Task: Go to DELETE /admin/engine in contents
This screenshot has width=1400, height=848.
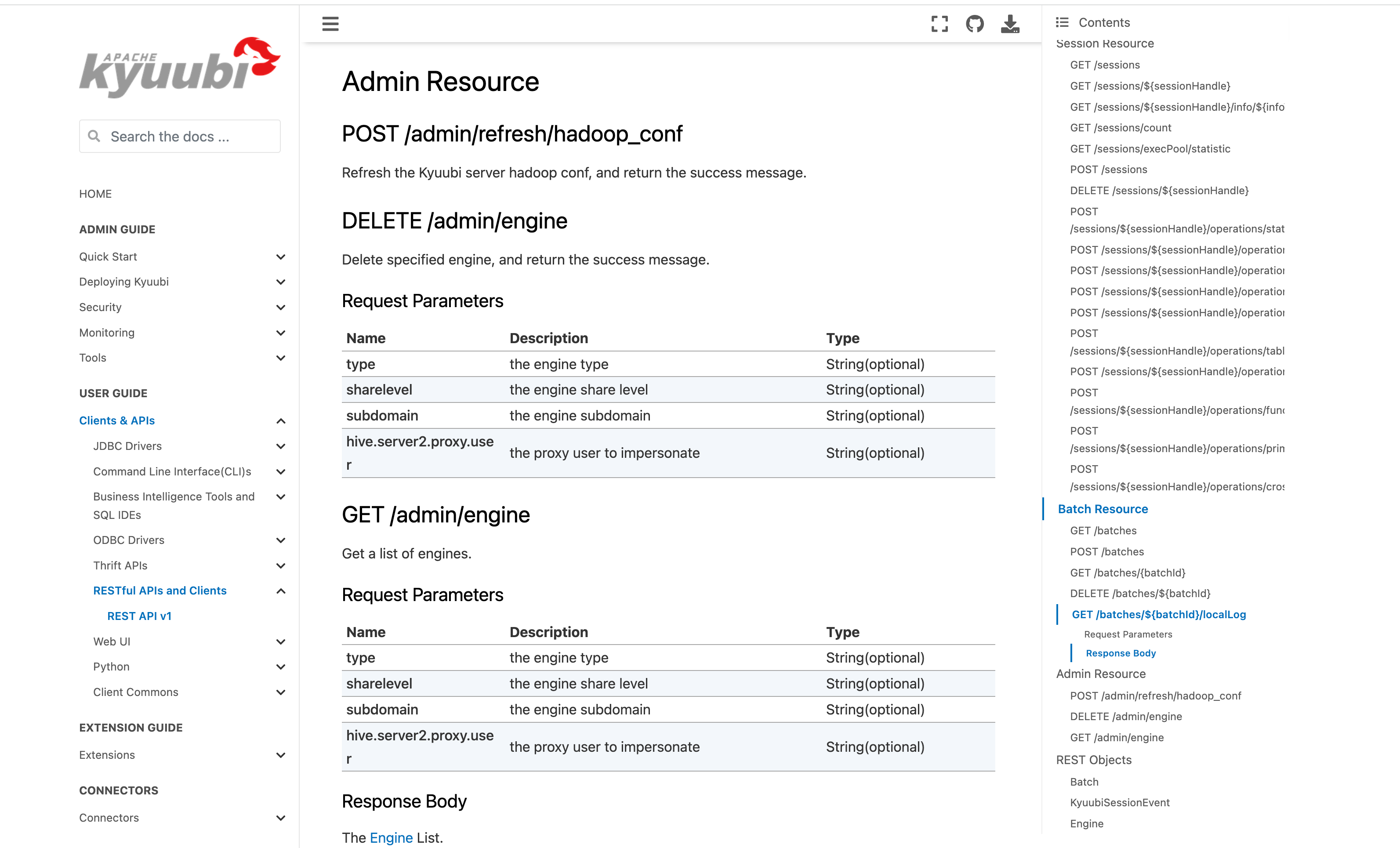Action: pyautogui.click(x=1125, y=716)
